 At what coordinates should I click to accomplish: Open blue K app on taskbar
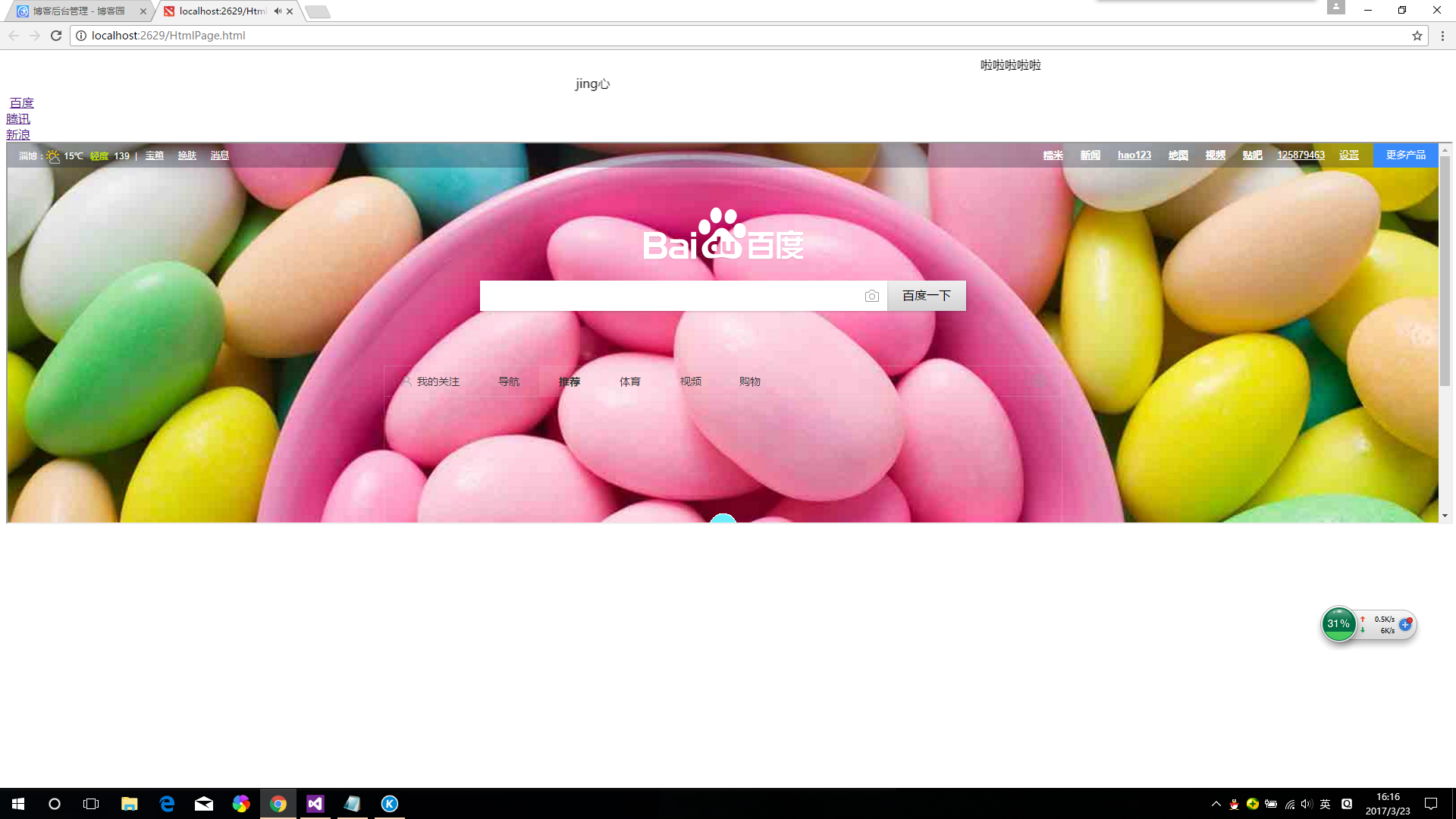coord(390,804)
